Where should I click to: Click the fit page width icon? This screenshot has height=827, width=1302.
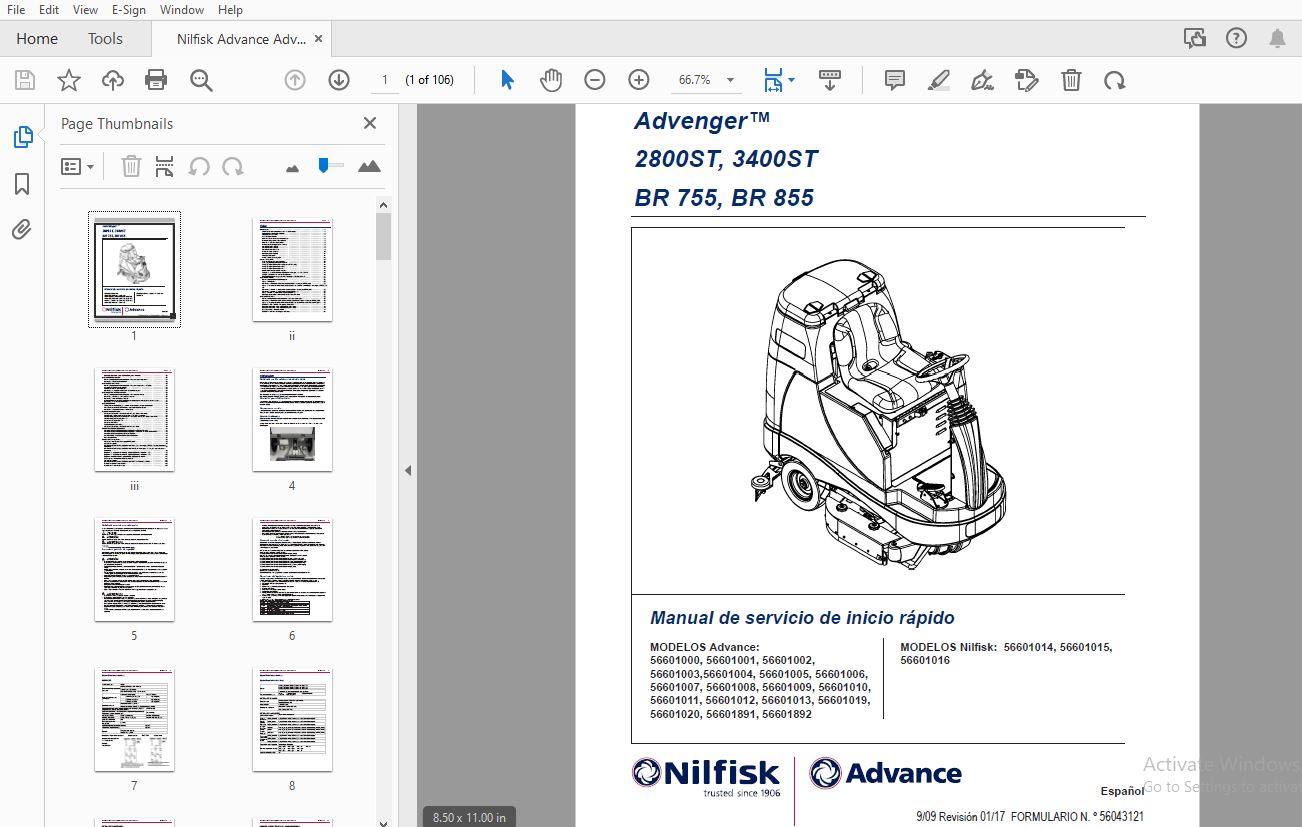click(773, 80)
